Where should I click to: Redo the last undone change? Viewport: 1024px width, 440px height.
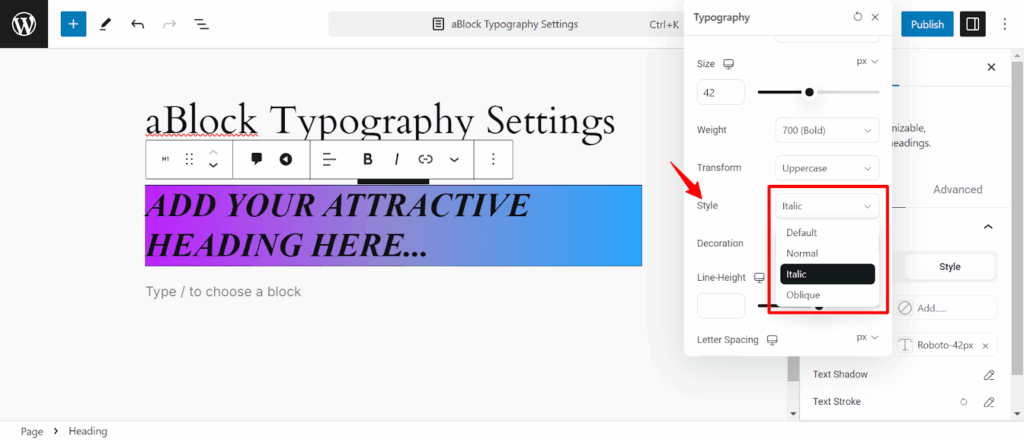coord(169,24)
